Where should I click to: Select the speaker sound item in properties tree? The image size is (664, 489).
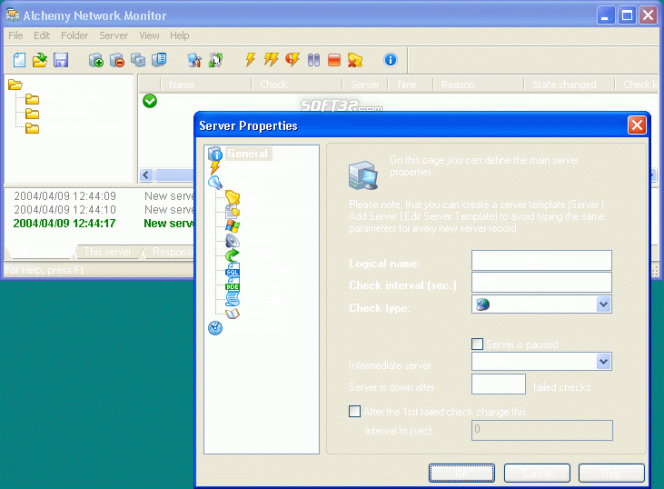coord(232,240)
